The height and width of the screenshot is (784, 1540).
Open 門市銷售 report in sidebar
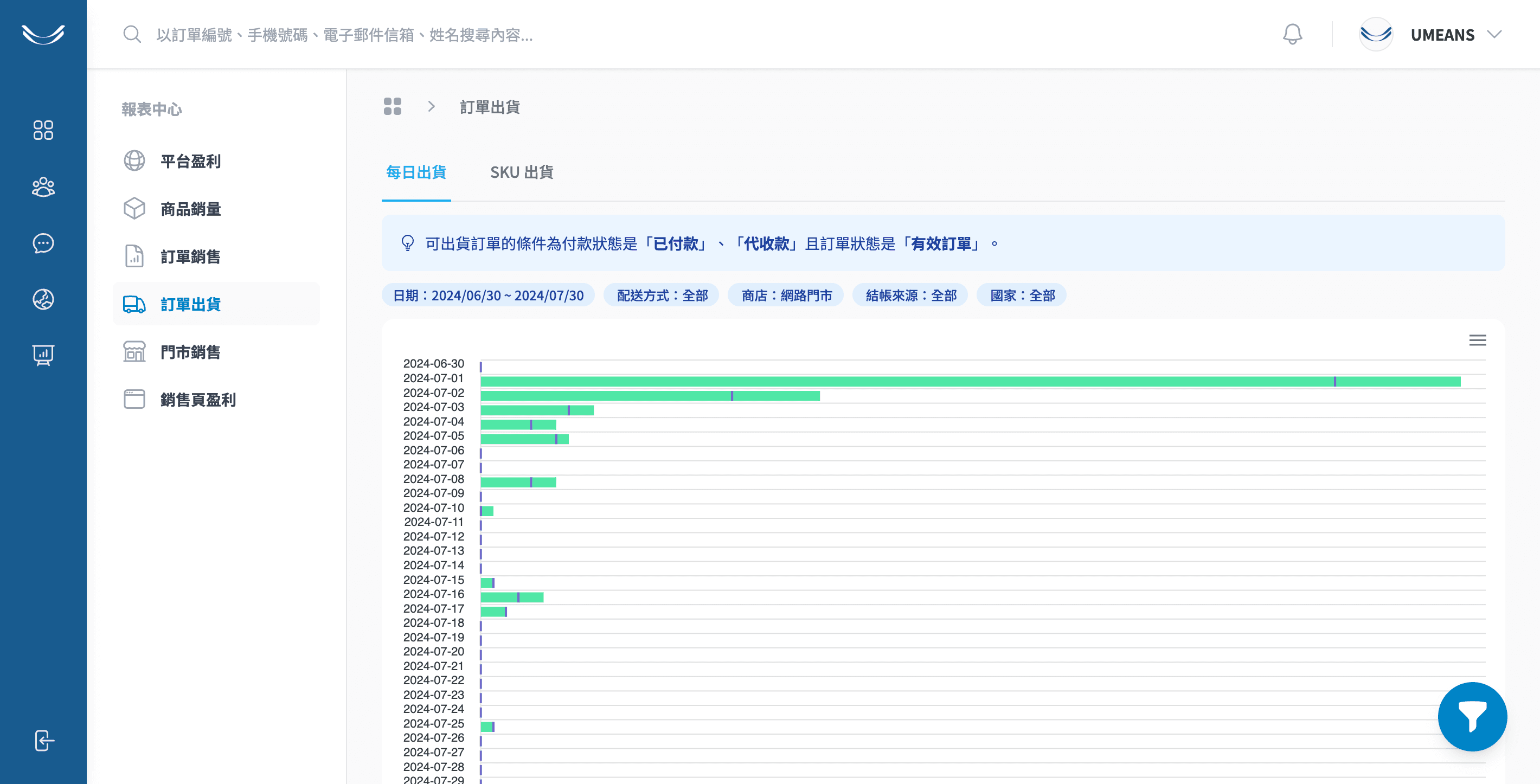(x=190, y=352)
